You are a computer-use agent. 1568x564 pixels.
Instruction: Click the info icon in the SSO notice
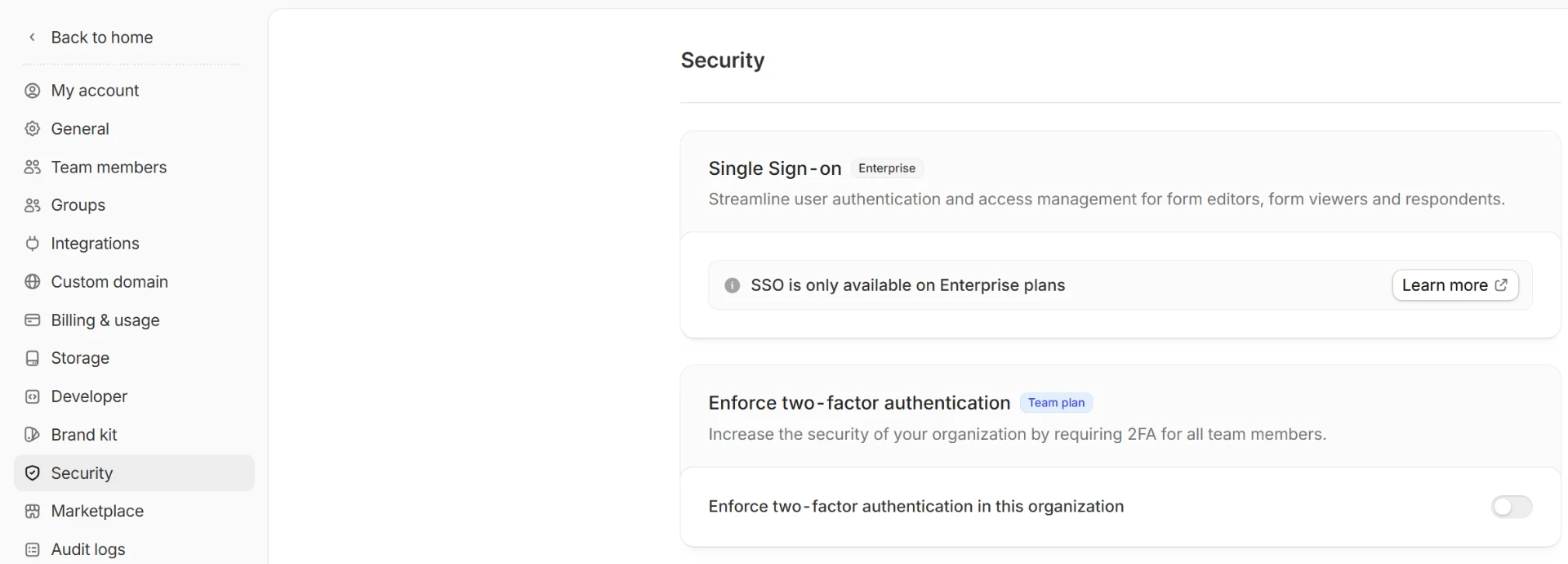pos(733,285)
